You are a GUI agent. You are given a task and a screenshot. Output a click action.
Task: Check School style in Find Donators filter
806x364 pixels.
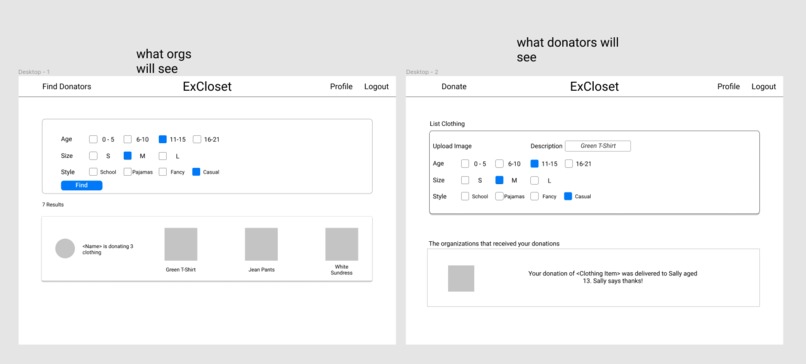(93, 172)
